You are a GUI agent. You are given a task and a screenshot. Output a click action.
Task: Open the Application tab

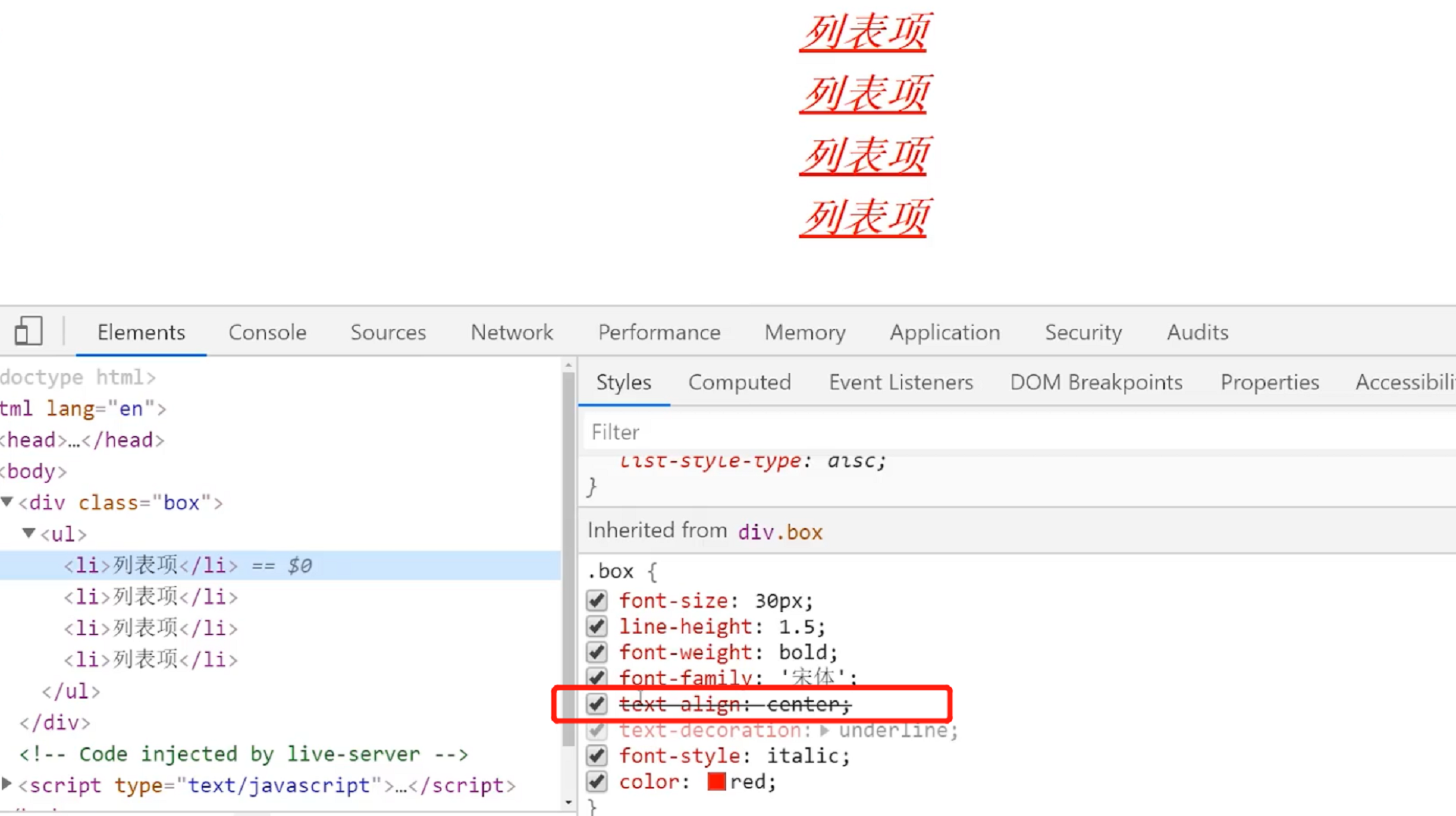click(x=945, y=332)
